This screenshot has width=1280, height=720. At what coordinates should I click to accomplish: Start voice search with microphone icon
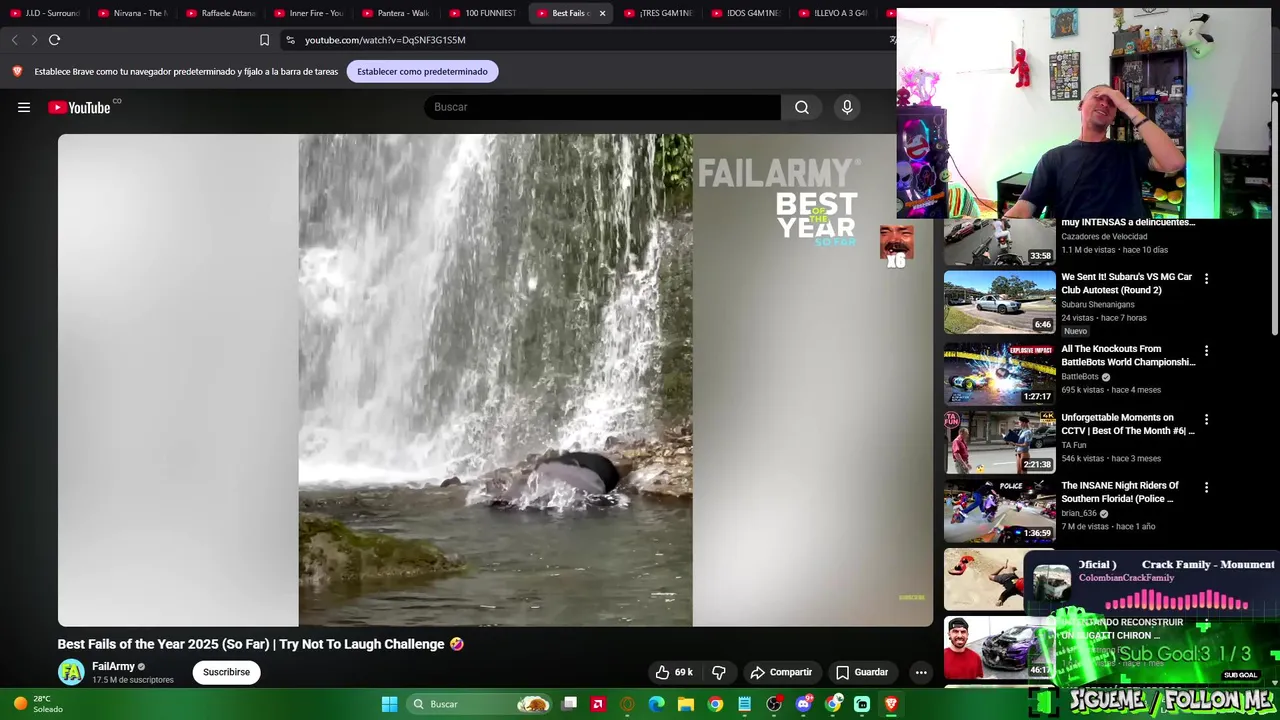point(847,107)
